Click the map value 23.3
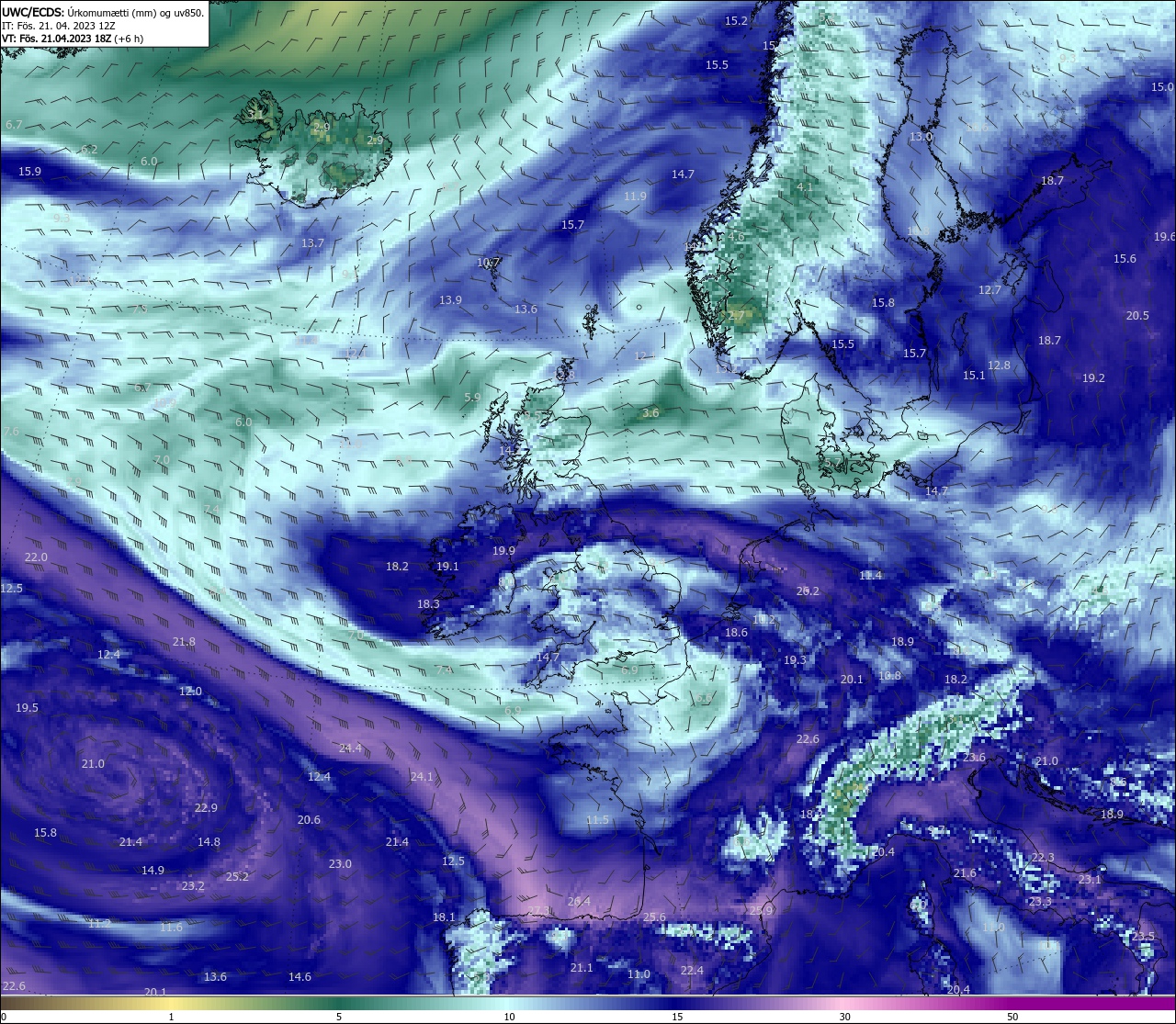The width and height of the screenshot is (1176, 1024). pos(1040,902)
